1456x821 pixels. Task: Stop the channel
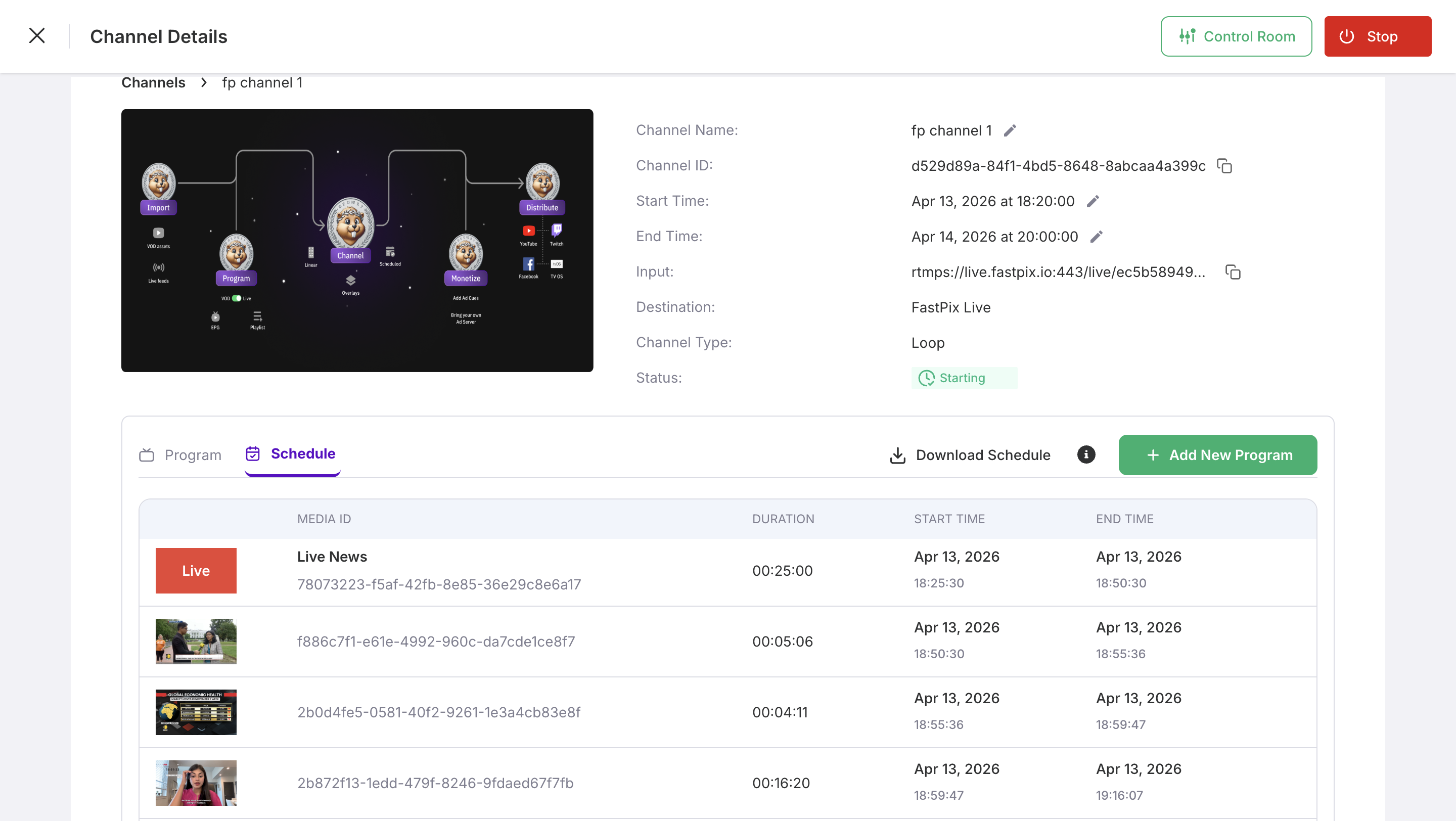click(x=1378, y=36)
